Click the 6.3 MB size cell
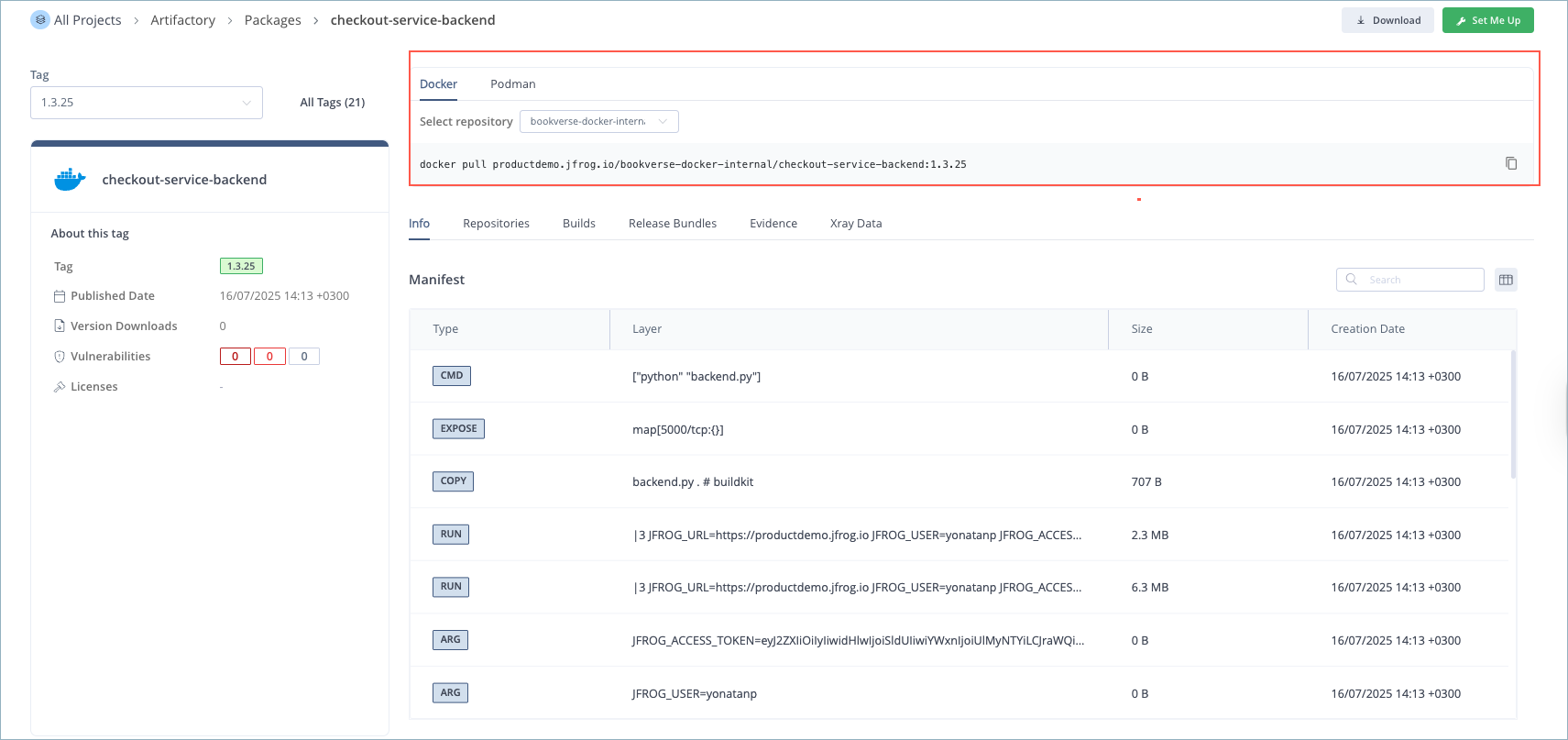Screen dimensions: 1568x740 point(1150,588)
